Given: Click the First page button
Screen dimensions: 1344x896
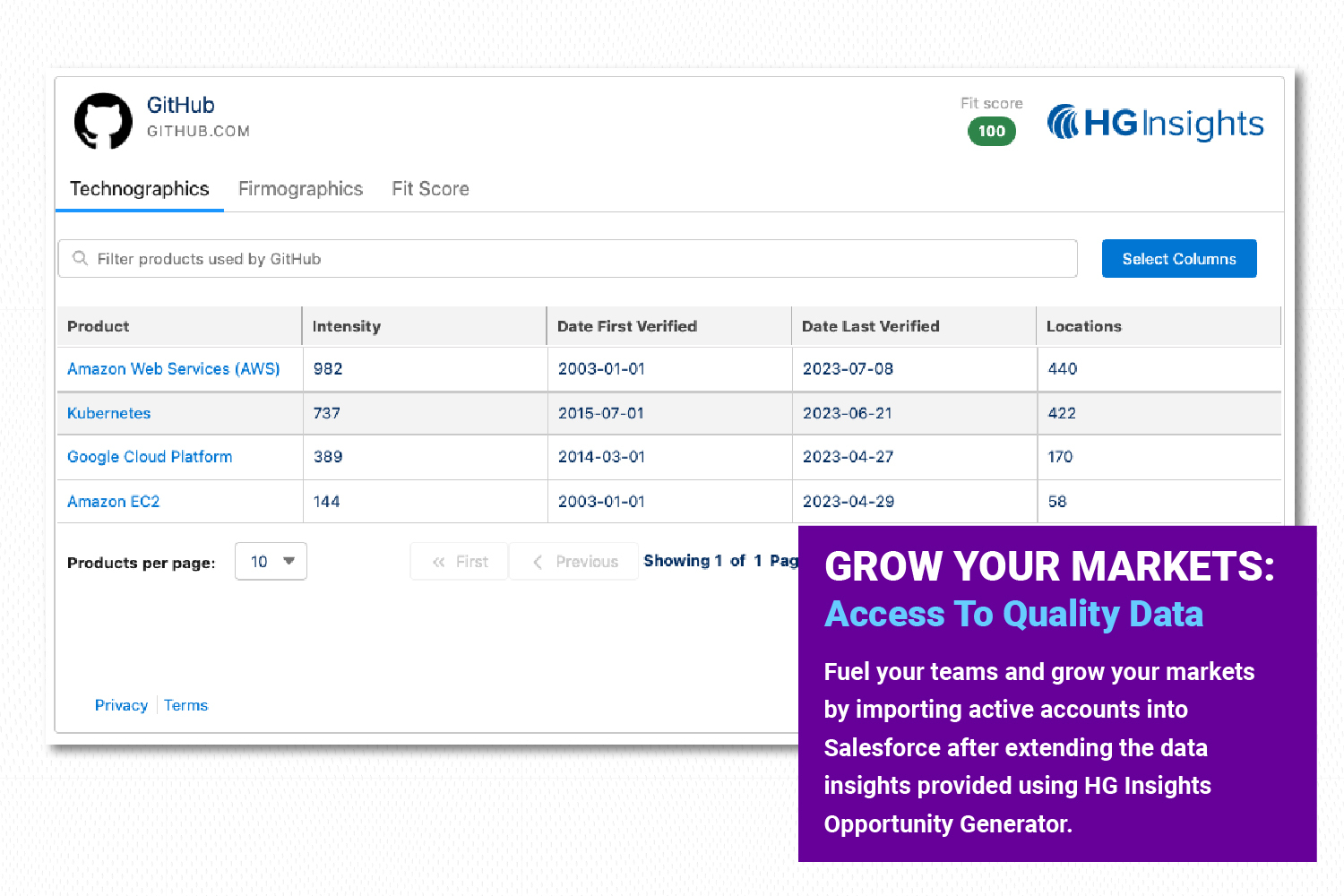Looking at the screenshot, I should [460, 562].
